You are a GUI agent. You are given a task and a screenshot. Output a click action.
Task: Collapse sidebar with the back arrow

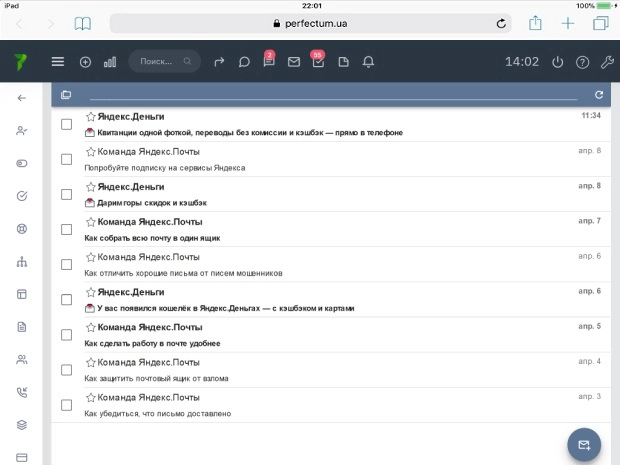pos(22,98)
